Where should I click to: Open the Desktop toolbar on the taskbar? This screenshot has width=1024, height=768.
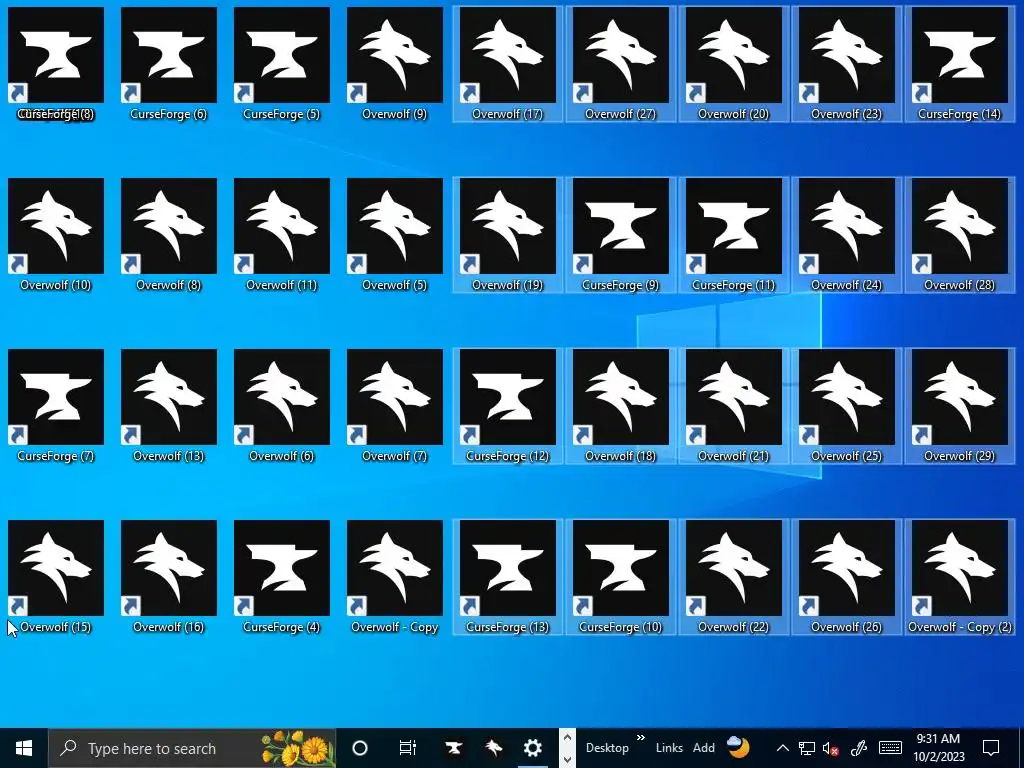[607, 748]
